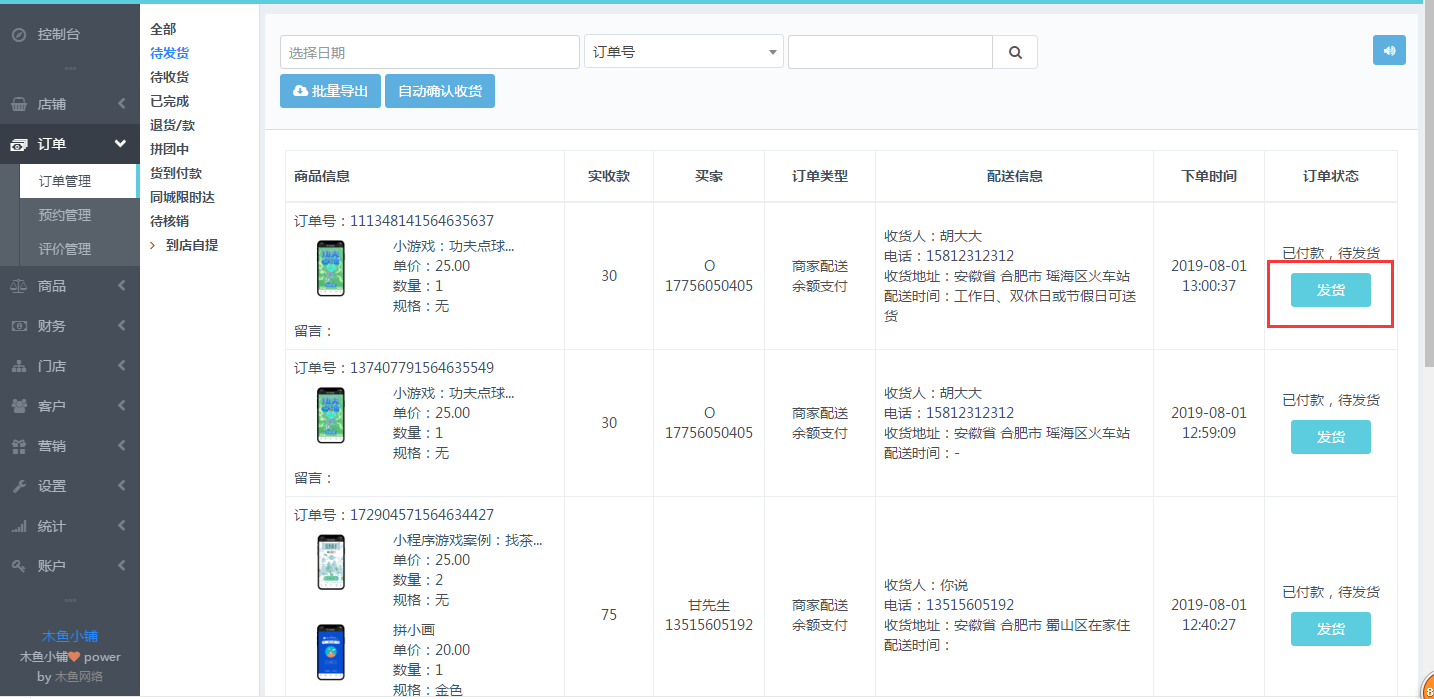Expand the 到店自提 tree item
The width and height of the screenshot is (1434, 699).
click(152, 245)
